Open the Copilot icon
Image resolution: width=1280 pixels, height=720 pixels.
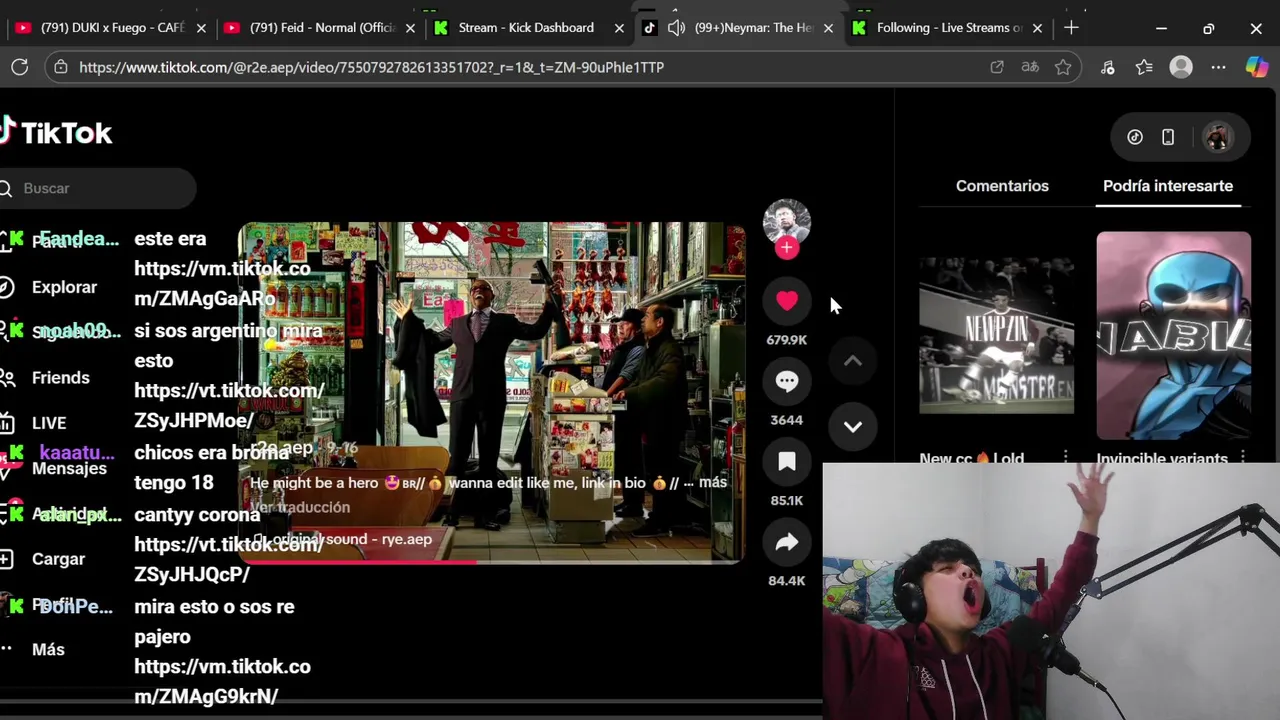pos(1257,67)
